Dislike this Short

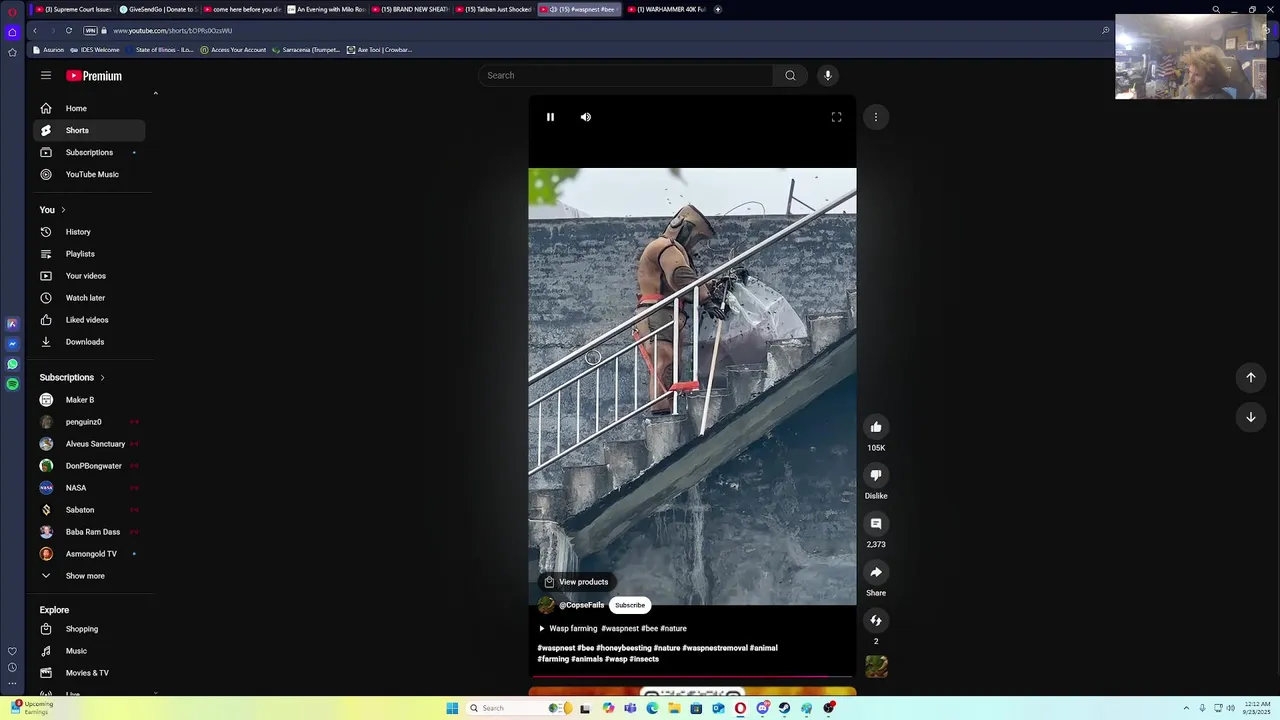(x=876, y=475)
